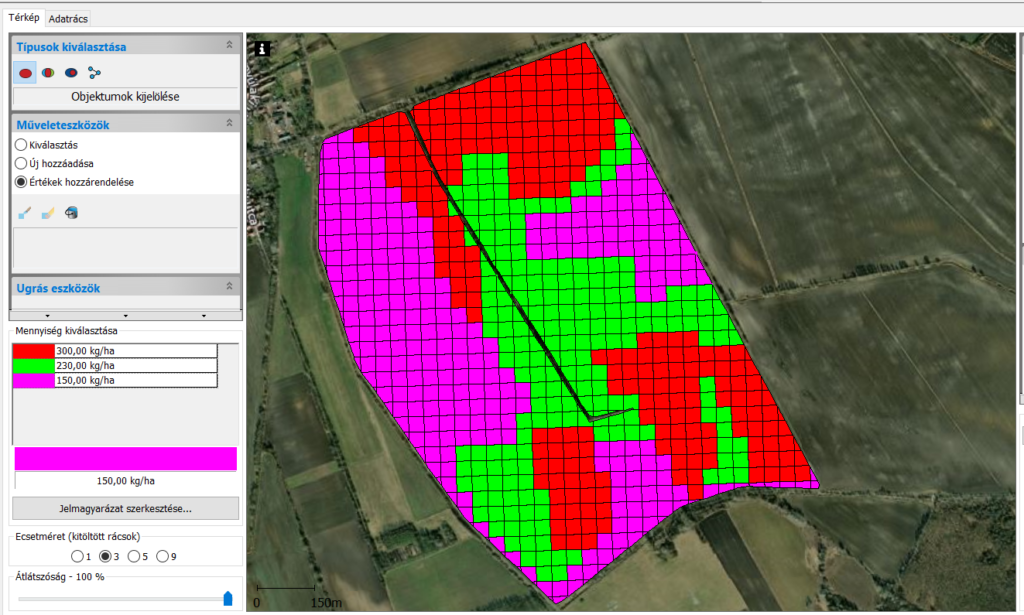The width and height of the screenshot is (1024, 615).
Task: Open the Térkép tab
Action: coord(23,18)
